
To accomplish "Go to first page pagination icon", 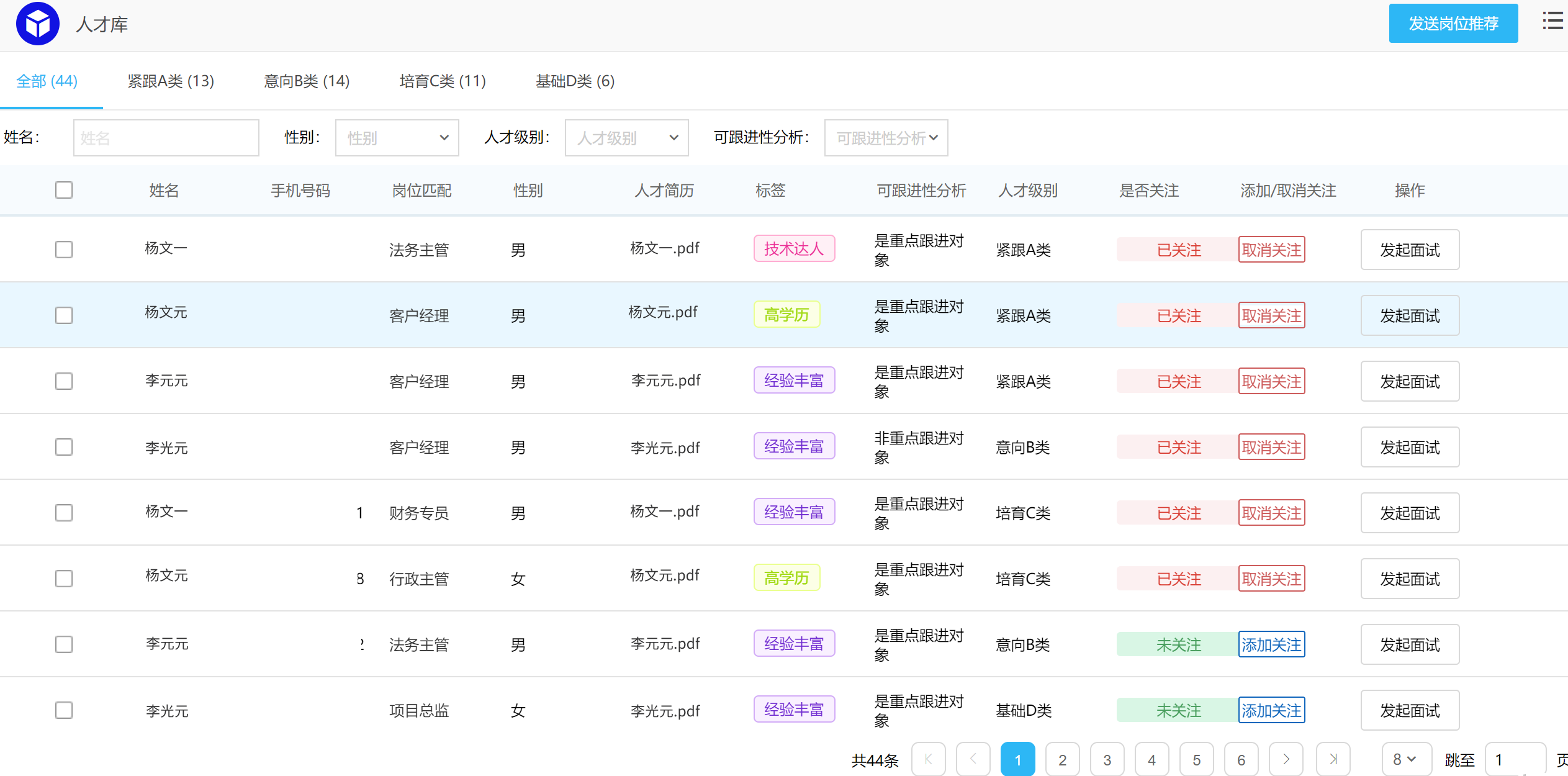I will click(929, 759).
